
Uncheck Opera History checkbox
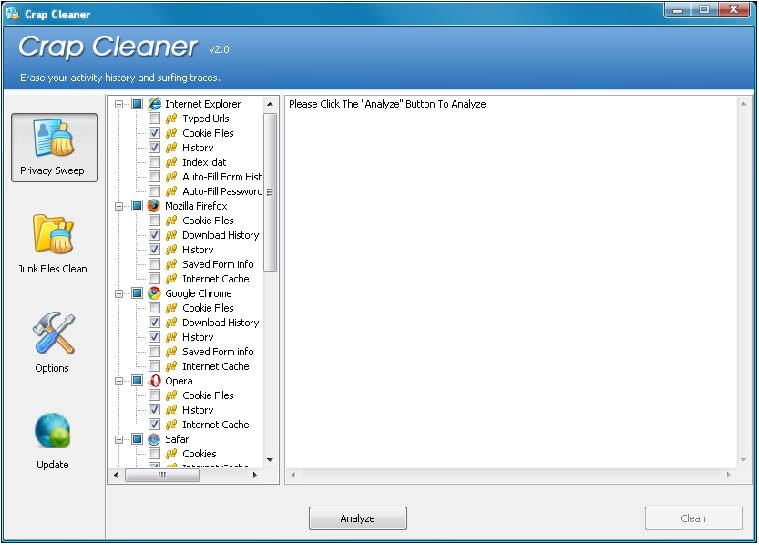(x=154, y=409)
